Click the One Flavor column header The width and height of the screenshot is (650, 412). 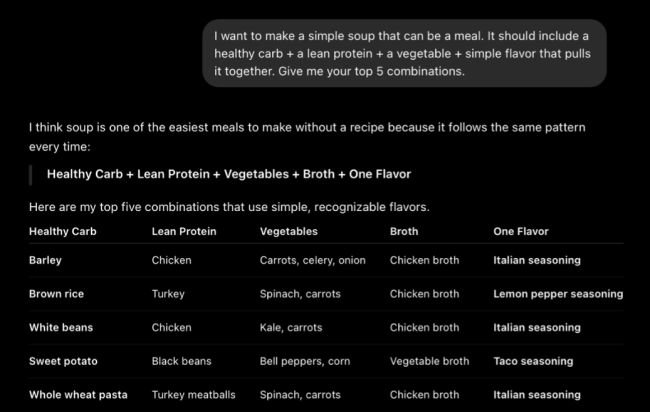tap(521, 231)
